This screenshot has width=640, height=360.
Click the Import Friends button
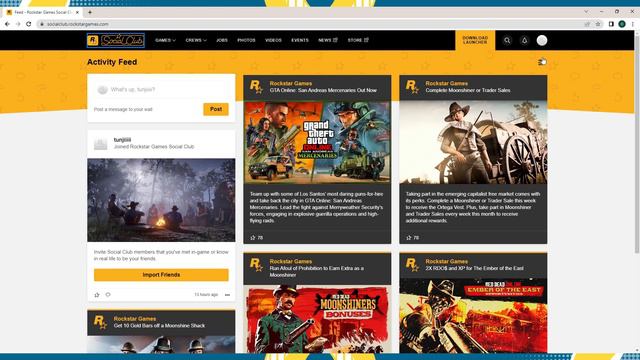161,275
